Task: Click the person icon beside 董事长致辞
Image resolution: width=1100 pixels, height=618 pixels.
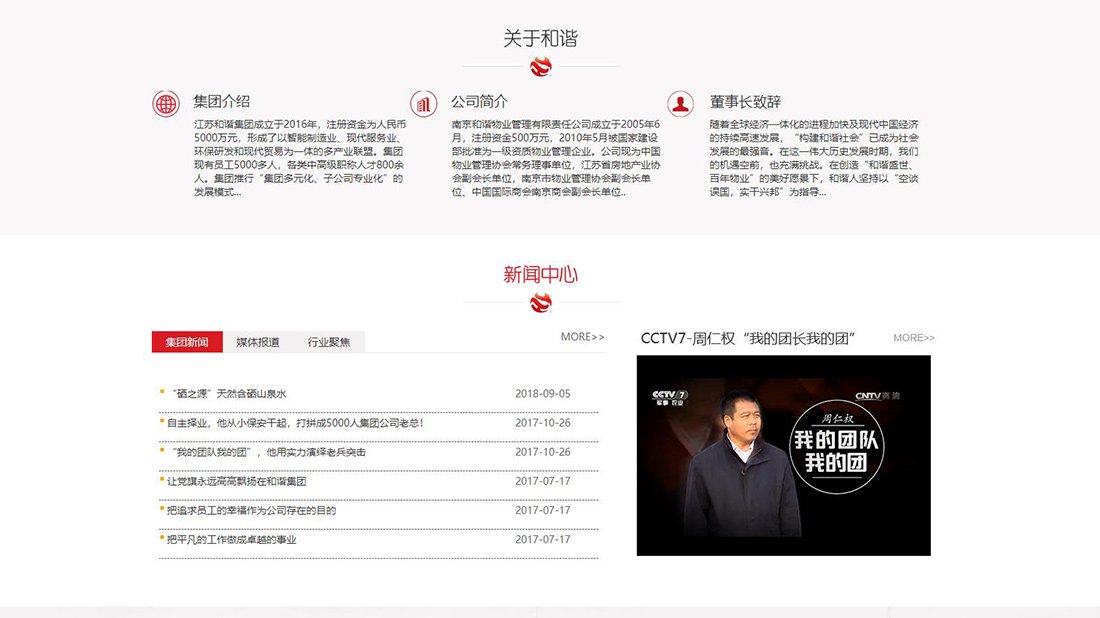Action: point(681,103)
